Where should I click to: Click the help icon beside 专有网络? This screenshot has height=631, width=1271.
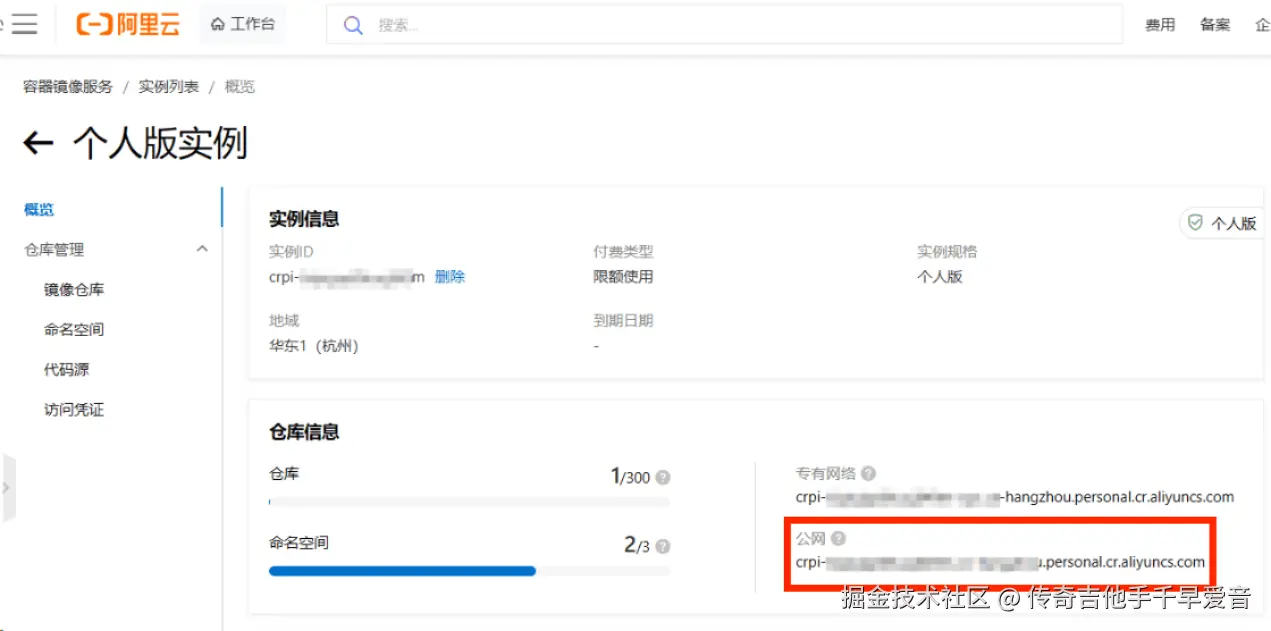868,473
